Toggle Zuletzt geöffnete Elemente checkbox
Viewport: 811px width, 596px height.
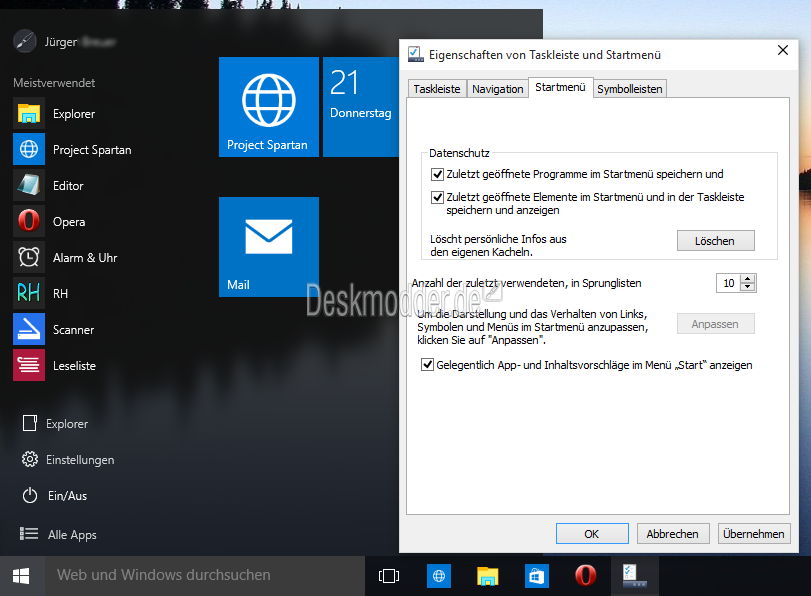click(x=438, y=197)
